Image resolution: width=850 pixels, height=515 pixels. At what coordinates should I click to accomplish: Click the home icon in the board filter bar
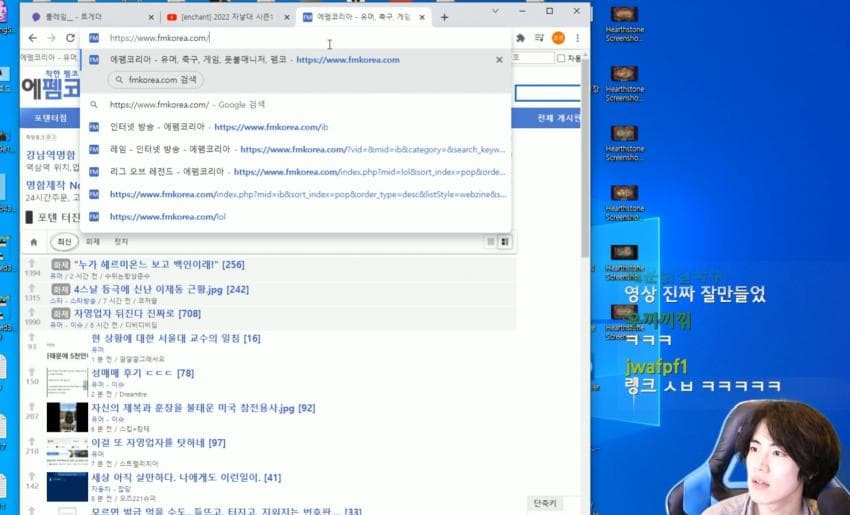(34, 242)
